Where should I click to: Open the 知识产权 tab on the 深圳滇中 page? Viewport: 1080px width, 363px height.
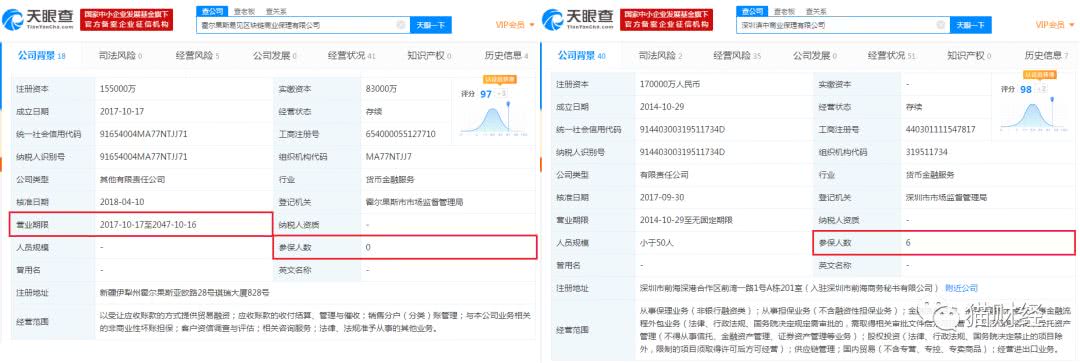(x=970, y=55)
